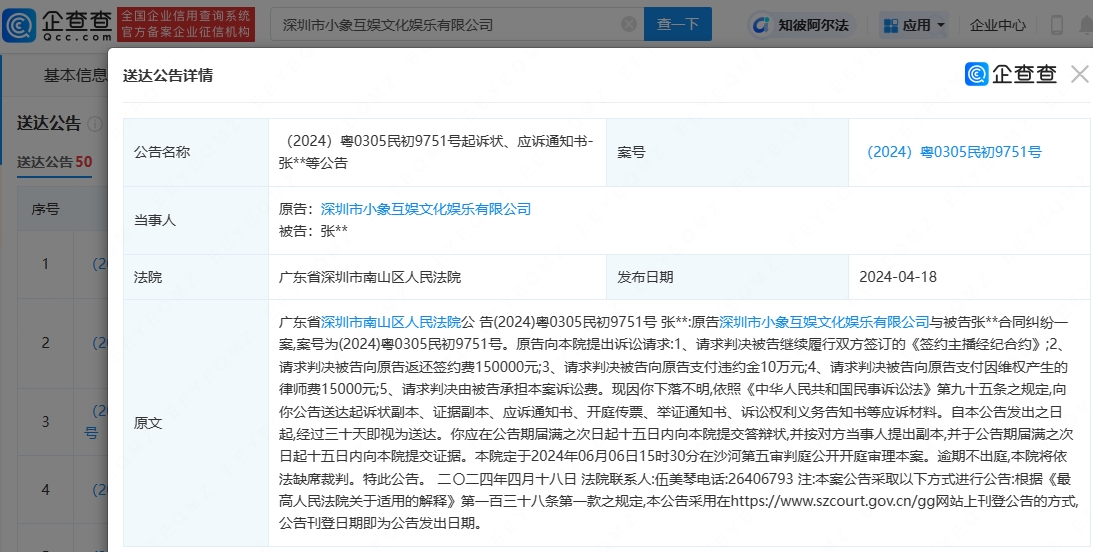Viewport: 1093px width, 552px height.
Task: Open 企业中心
Action: pos(998,25)
